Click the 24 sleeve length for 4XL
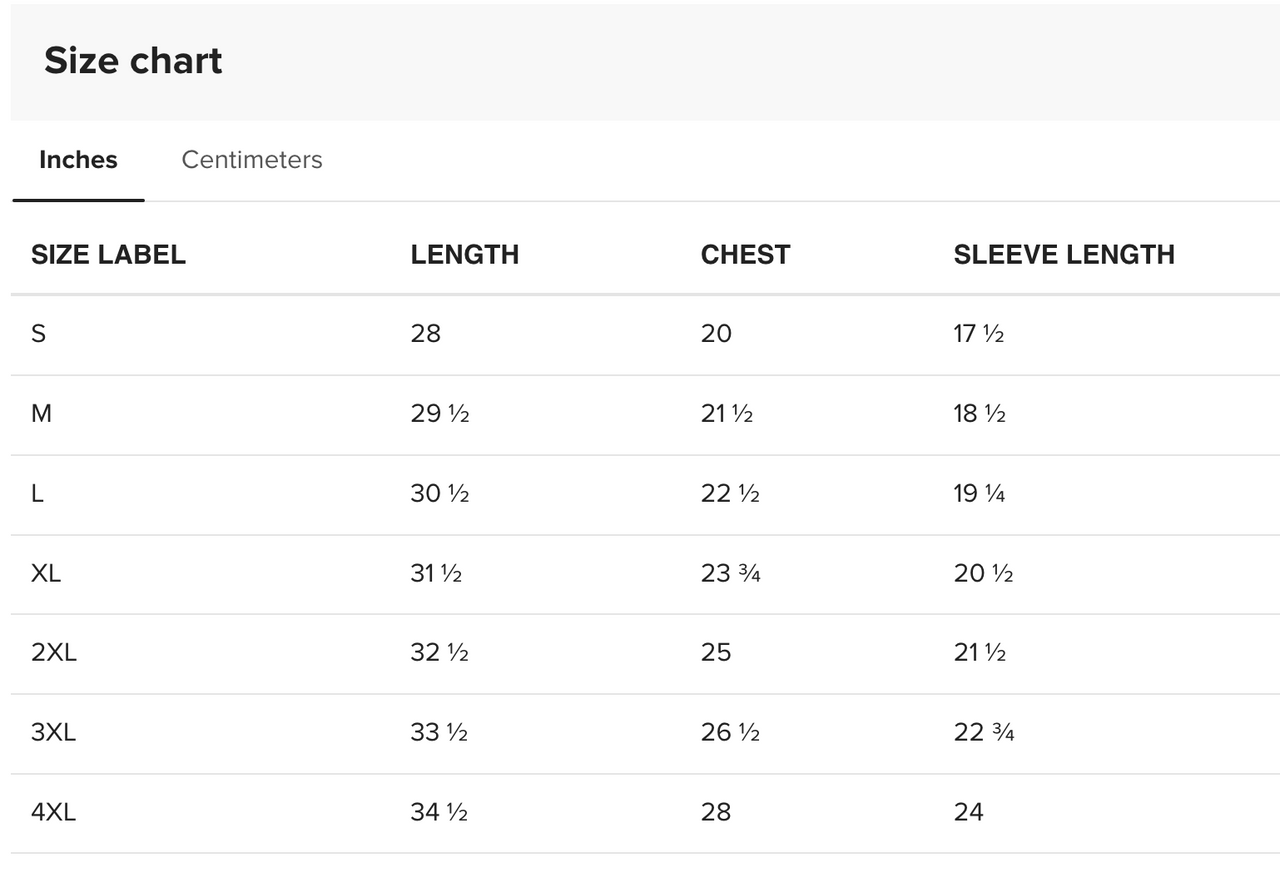 pos(968,812)
